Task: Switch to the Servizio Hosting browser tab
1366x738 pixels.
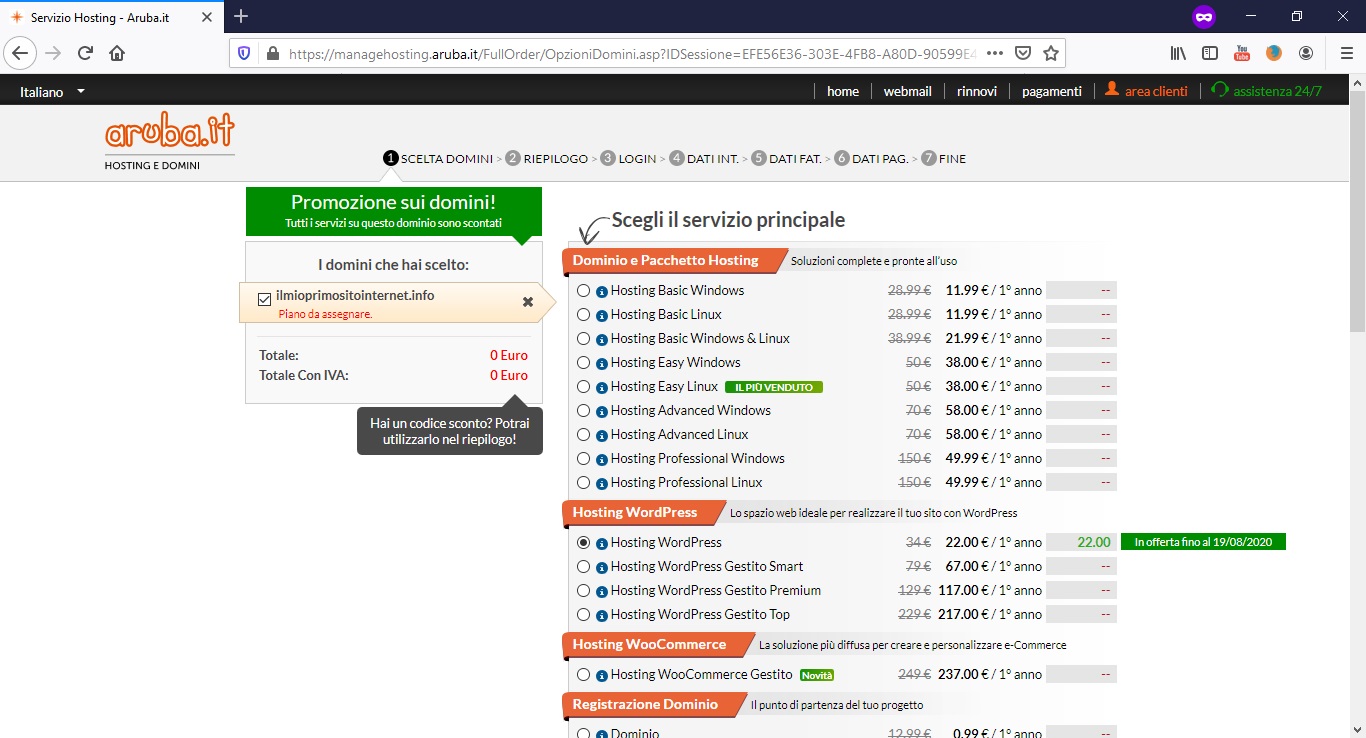Action: 110,17
